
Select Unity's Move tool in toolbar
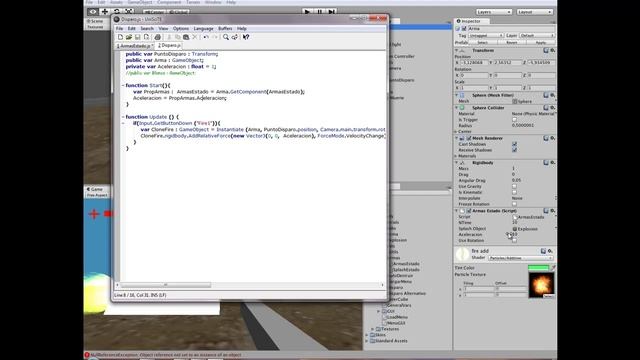pos(105,12)
